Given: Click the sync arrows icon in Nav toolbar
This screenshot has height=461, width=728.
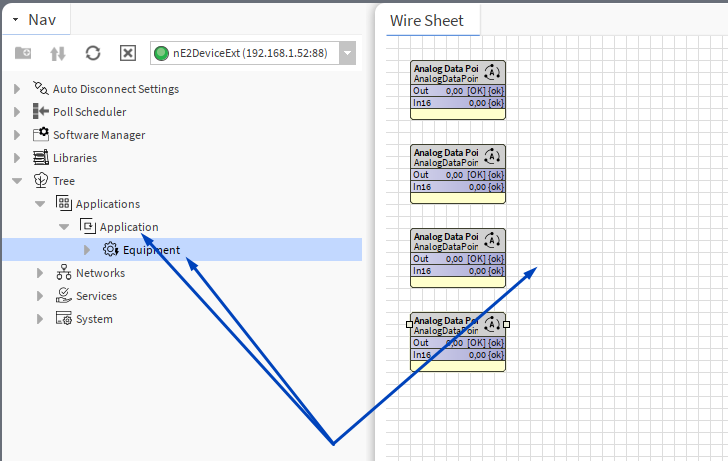Looking at the screenshot, I should 58,54.
